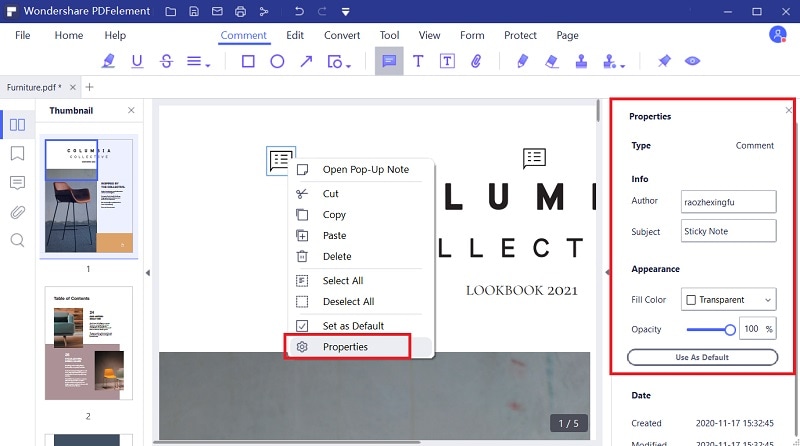This screenshot has height=446, width=800.
Task: Switch to the Edit tab
Action: (295, 35)
